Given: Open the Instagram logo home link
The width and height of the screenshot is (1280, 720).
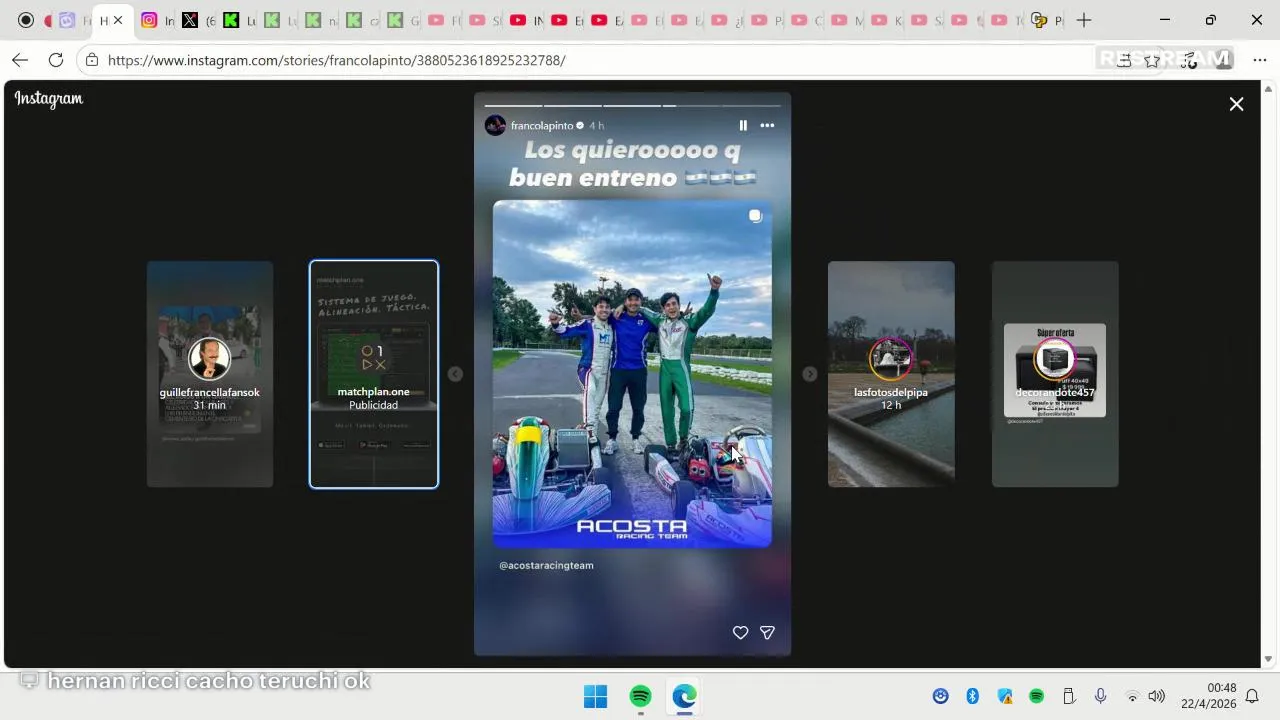Looking at the screenshot, I should (x=48, y=98).
